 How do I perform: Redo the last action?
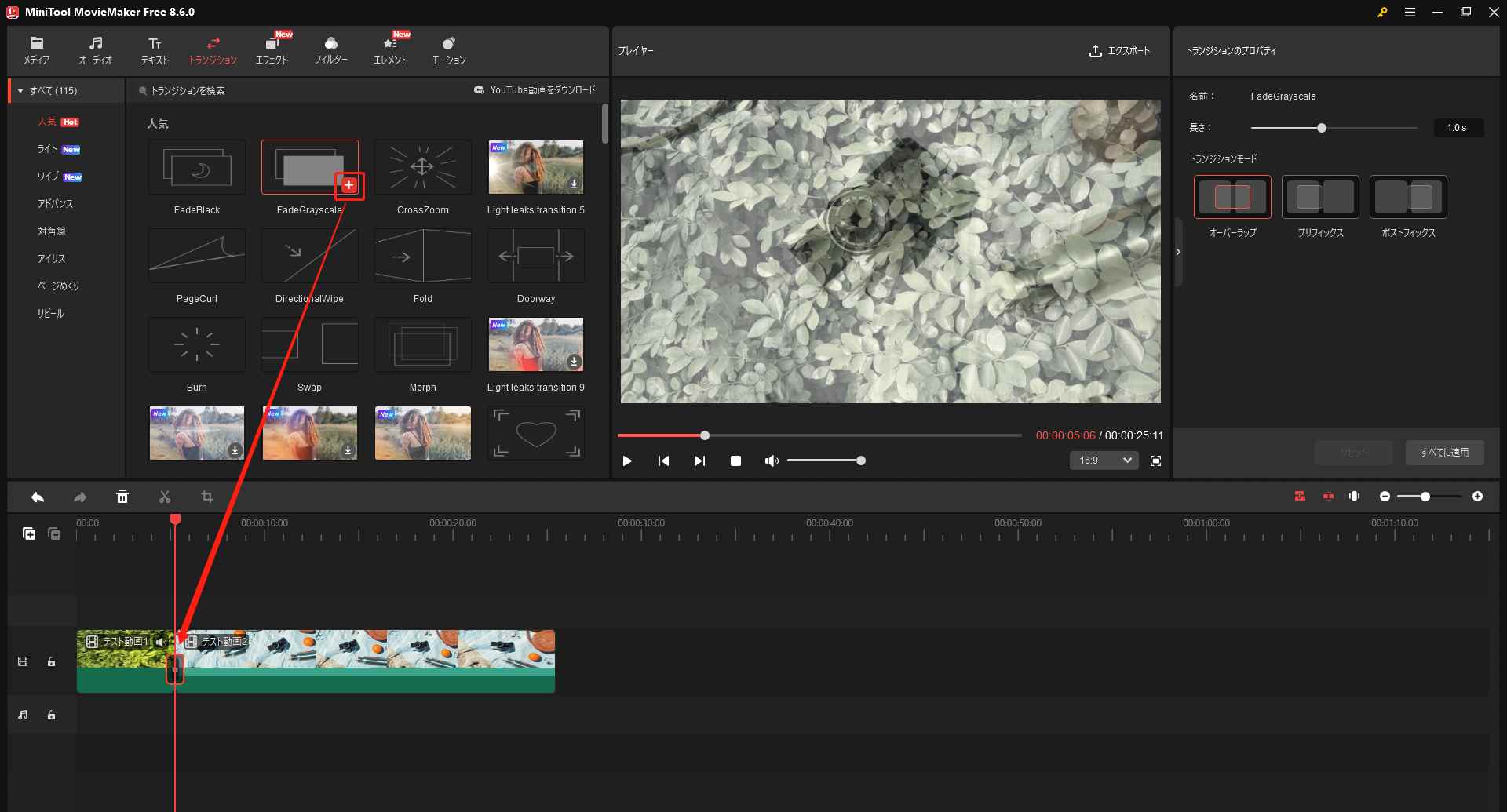[x=79, y=497]
